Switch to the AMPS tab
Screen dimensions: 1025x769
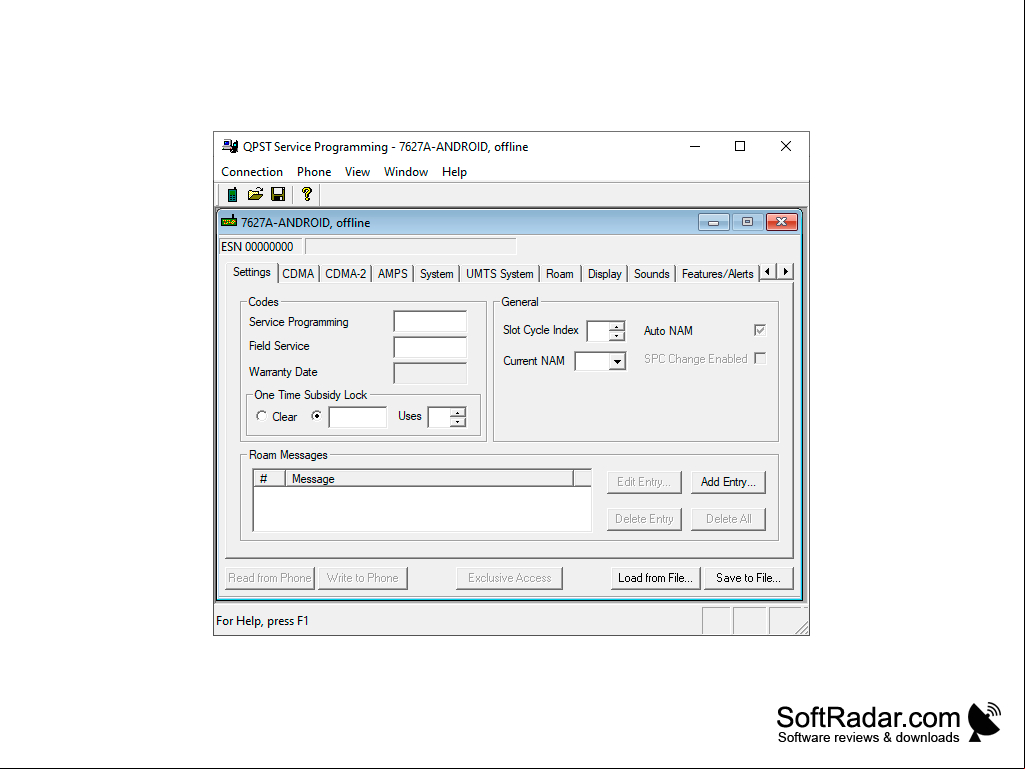[x=392, y=274]
